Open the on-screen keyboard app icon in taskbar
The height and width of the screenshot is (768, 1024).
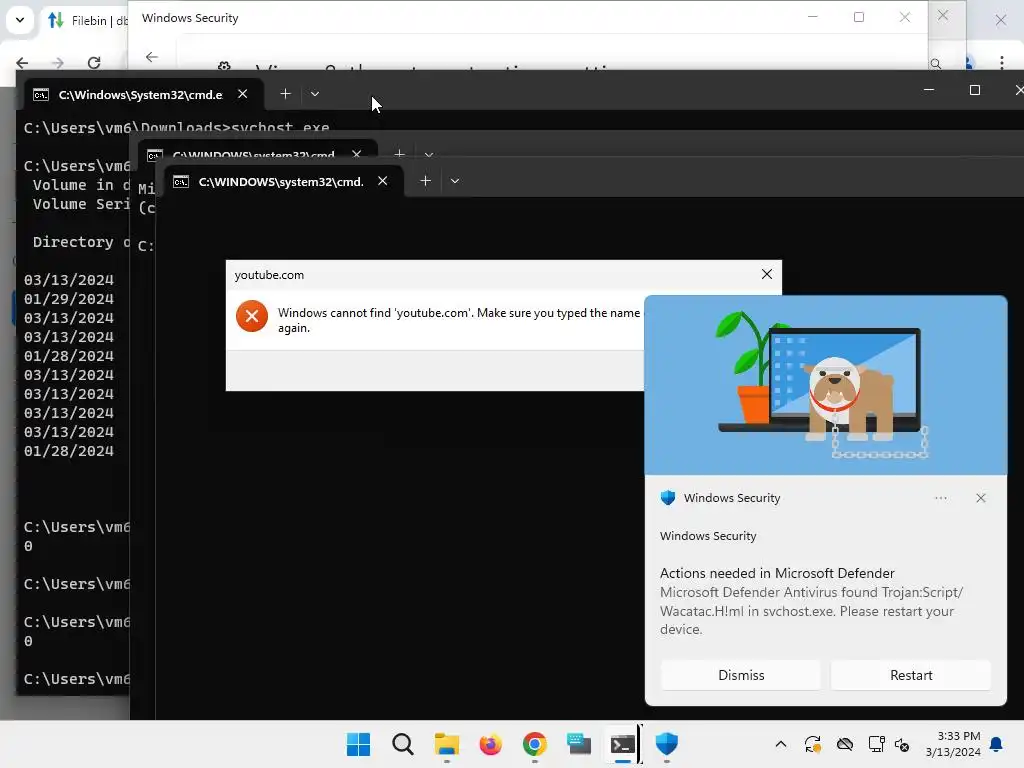[579, 744]
